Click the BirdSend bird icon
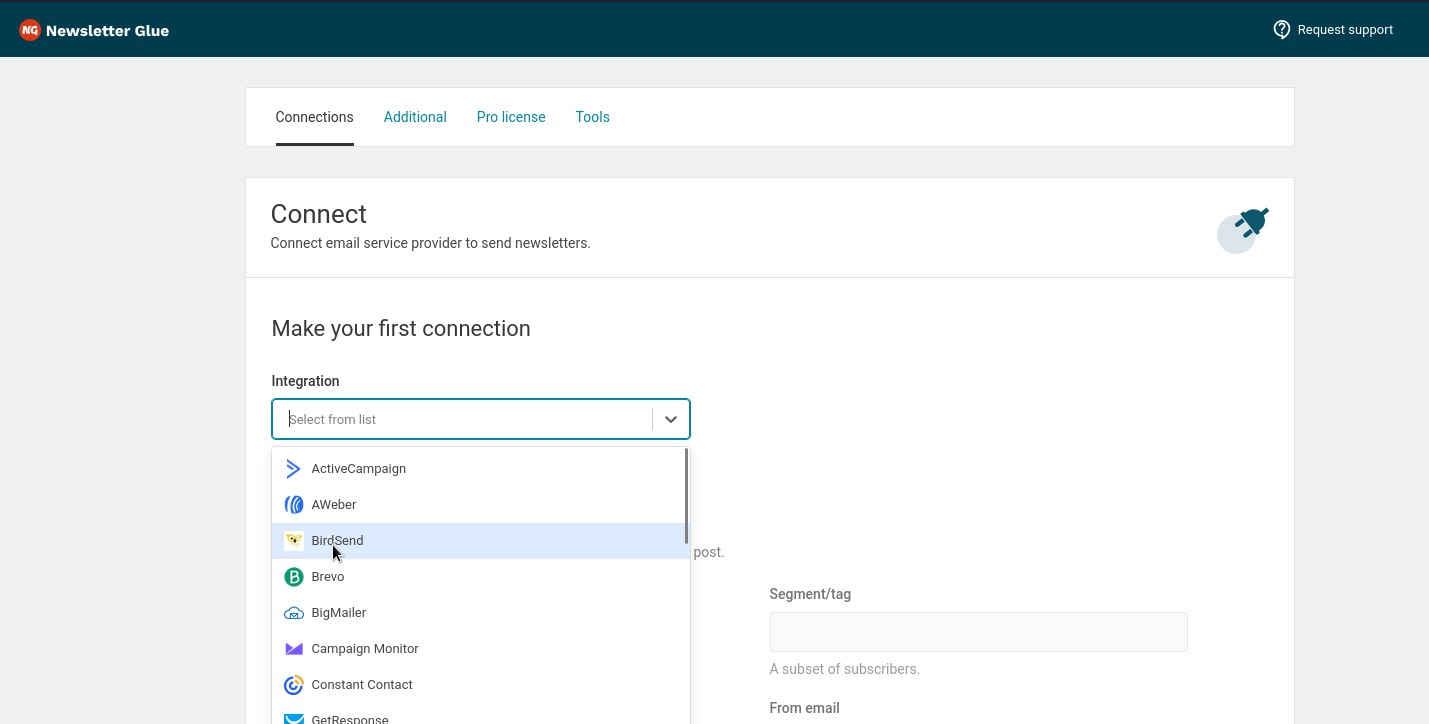Image resolution: width=1429 pixels, height=724 pixels. pos(293,541)
